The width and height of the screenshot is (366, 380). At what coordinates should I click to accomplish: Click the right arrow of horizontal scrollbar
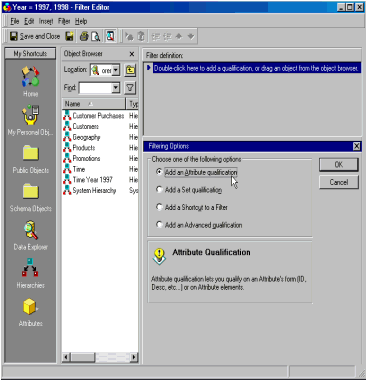[x=134, y=357]
